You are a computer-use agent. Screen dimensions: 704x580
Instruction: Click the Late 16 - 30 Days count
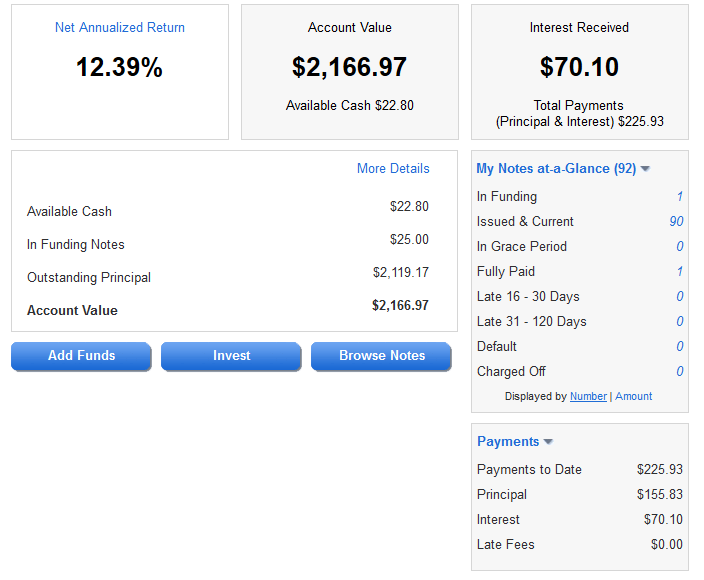coord(679,297)
